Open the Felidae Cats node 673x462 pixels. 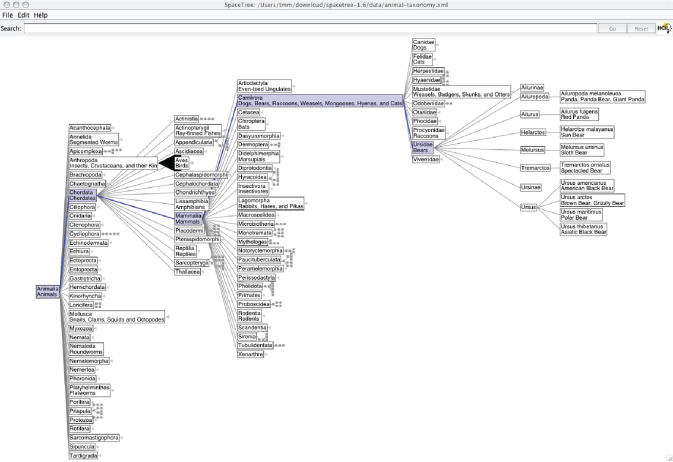tap(422, 60)
